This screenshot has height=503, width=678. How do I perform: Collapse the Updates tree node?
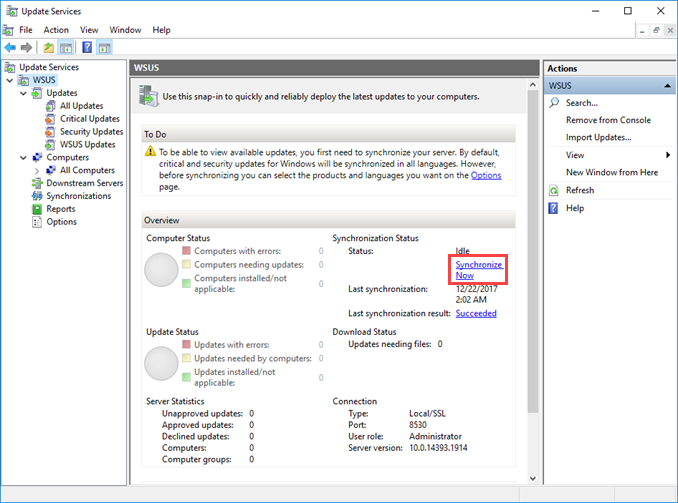(x=23, y=93)
